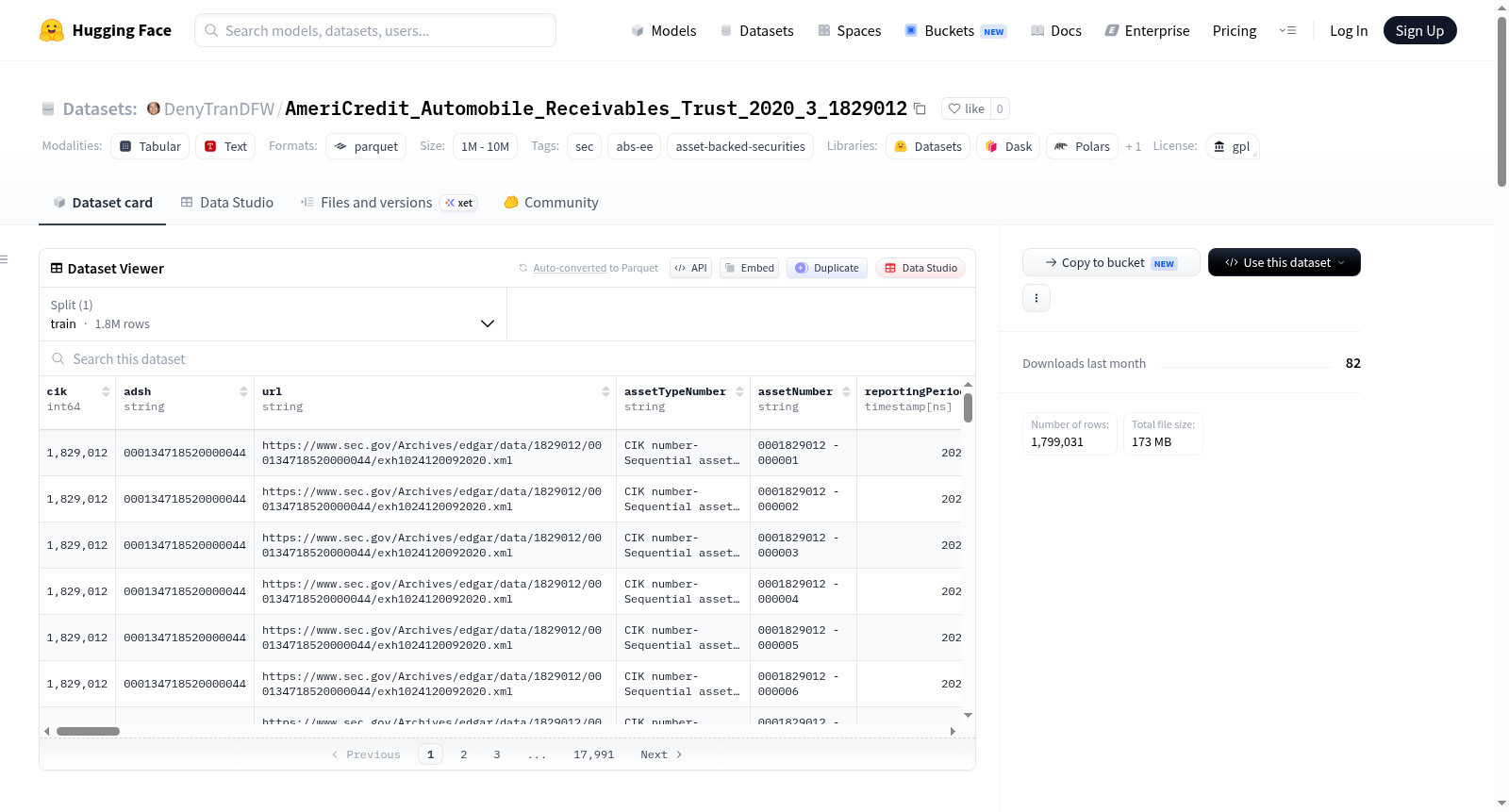This screenshot has width=1509, height=812.
Task: Like this dataset with the heart button
Action: pos(966,108)
